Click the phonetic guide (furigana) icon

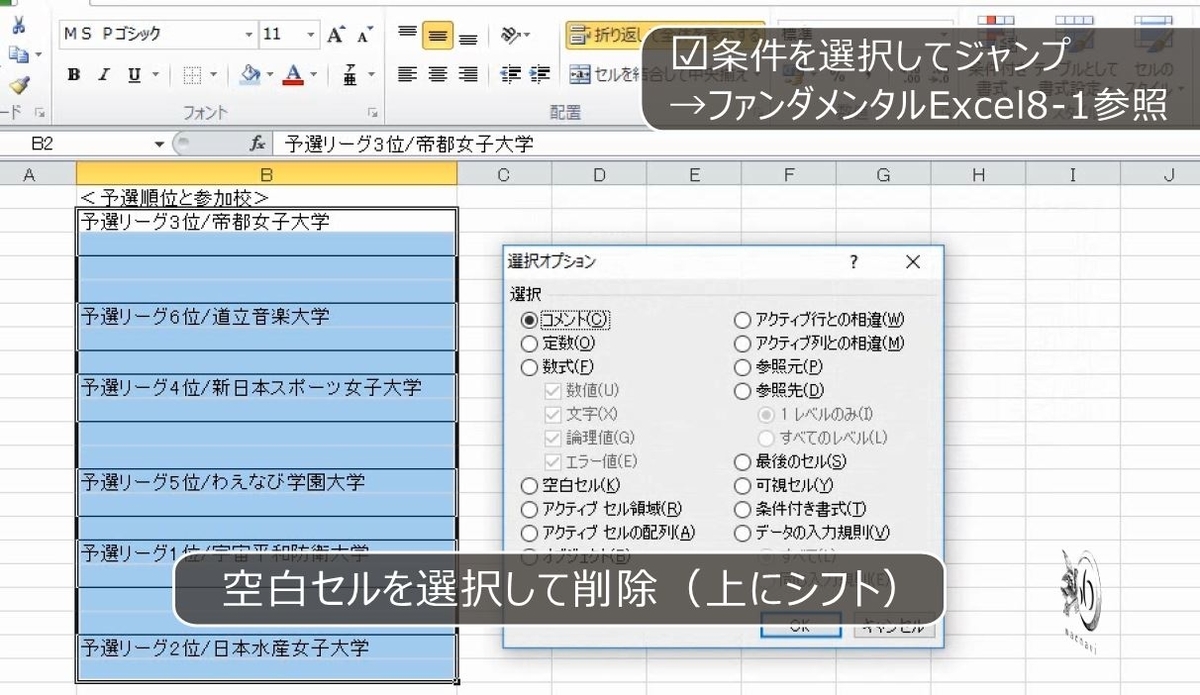coord(350,74)
